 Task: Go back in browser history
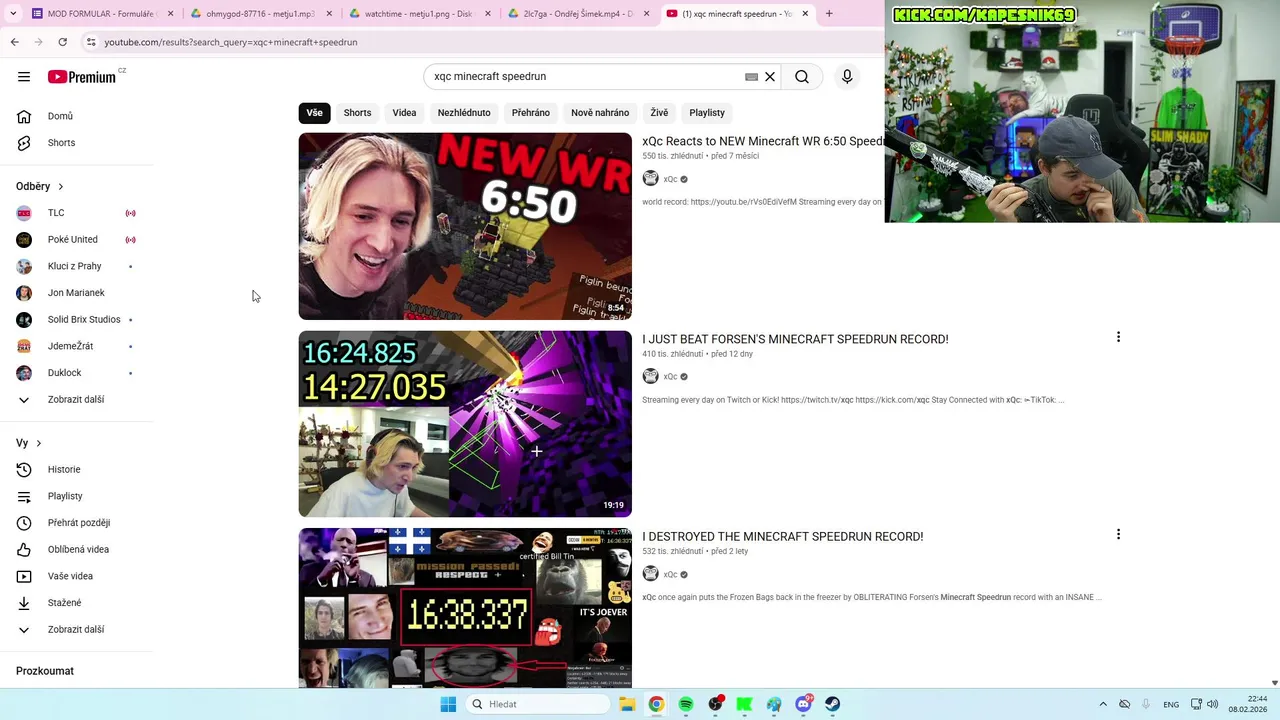pyautogui.click(x=14, y=42)
